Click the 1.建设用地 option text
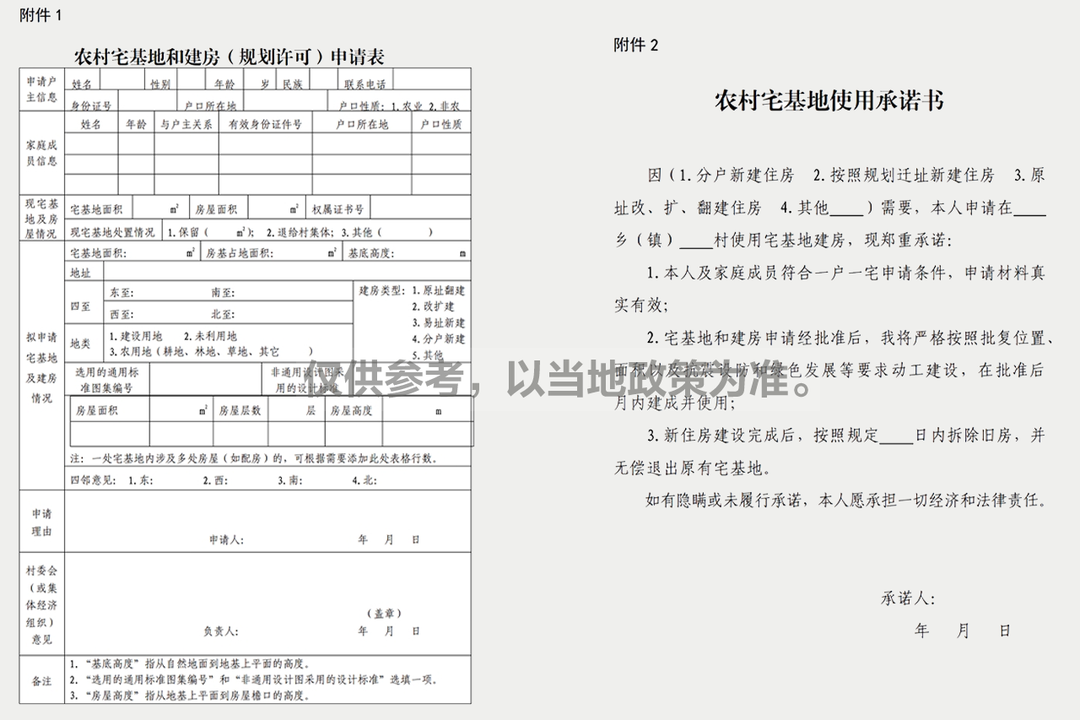1080x720 pixels. [136, 336]
